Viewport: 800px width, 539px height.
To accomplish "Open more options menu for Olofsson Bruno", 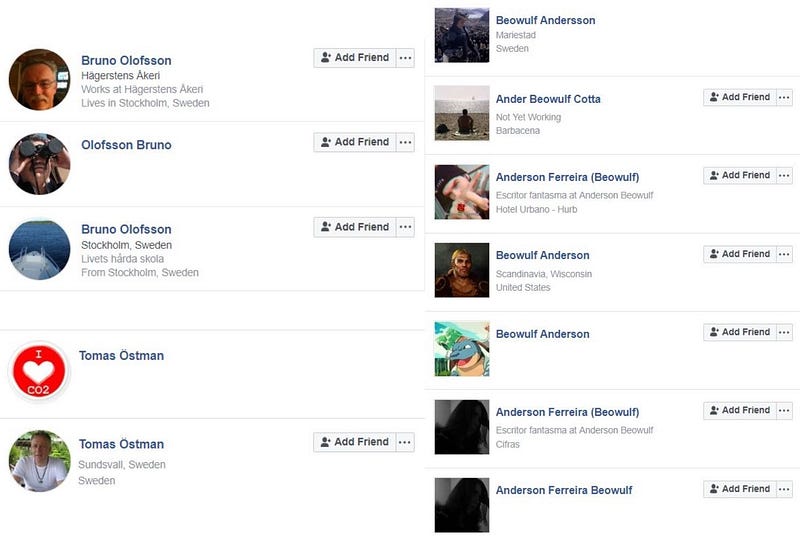I will 406,142.
